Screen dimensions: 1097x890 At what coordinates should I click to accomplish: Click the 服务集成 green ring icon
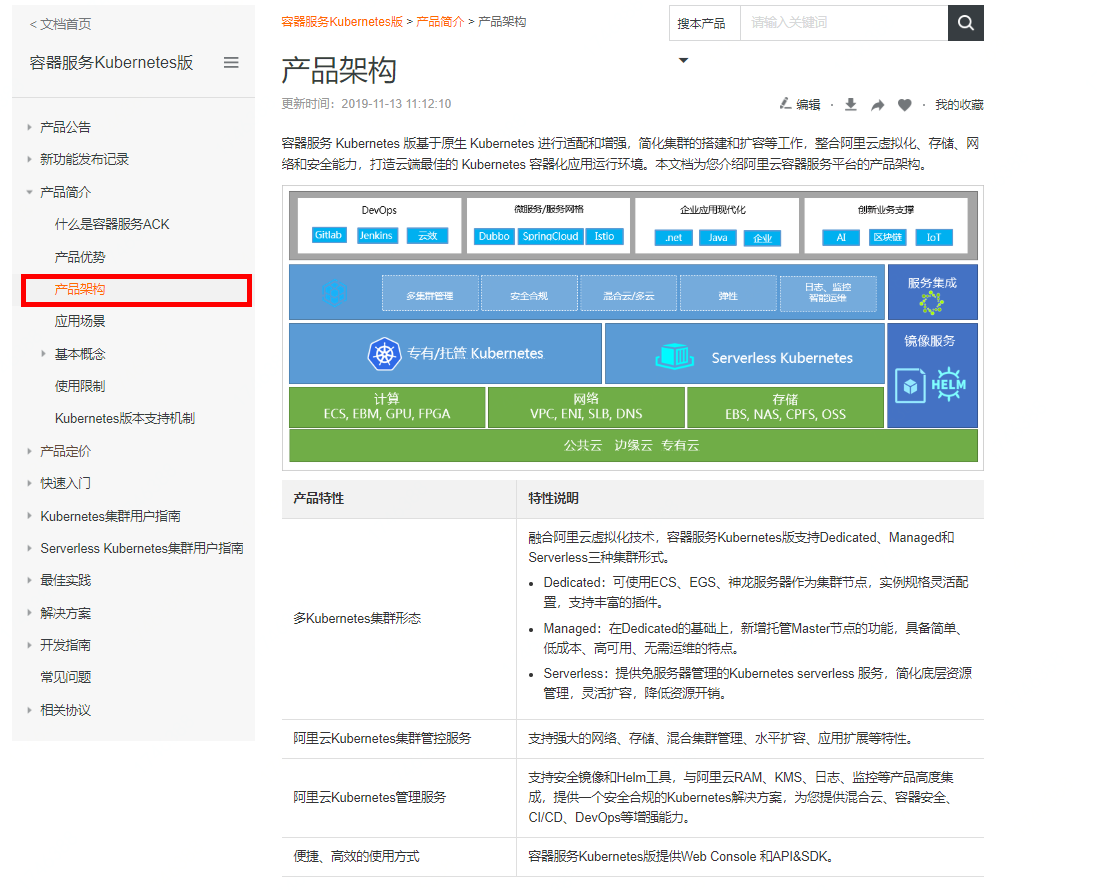pyautogui.click(x=932, y=303)
